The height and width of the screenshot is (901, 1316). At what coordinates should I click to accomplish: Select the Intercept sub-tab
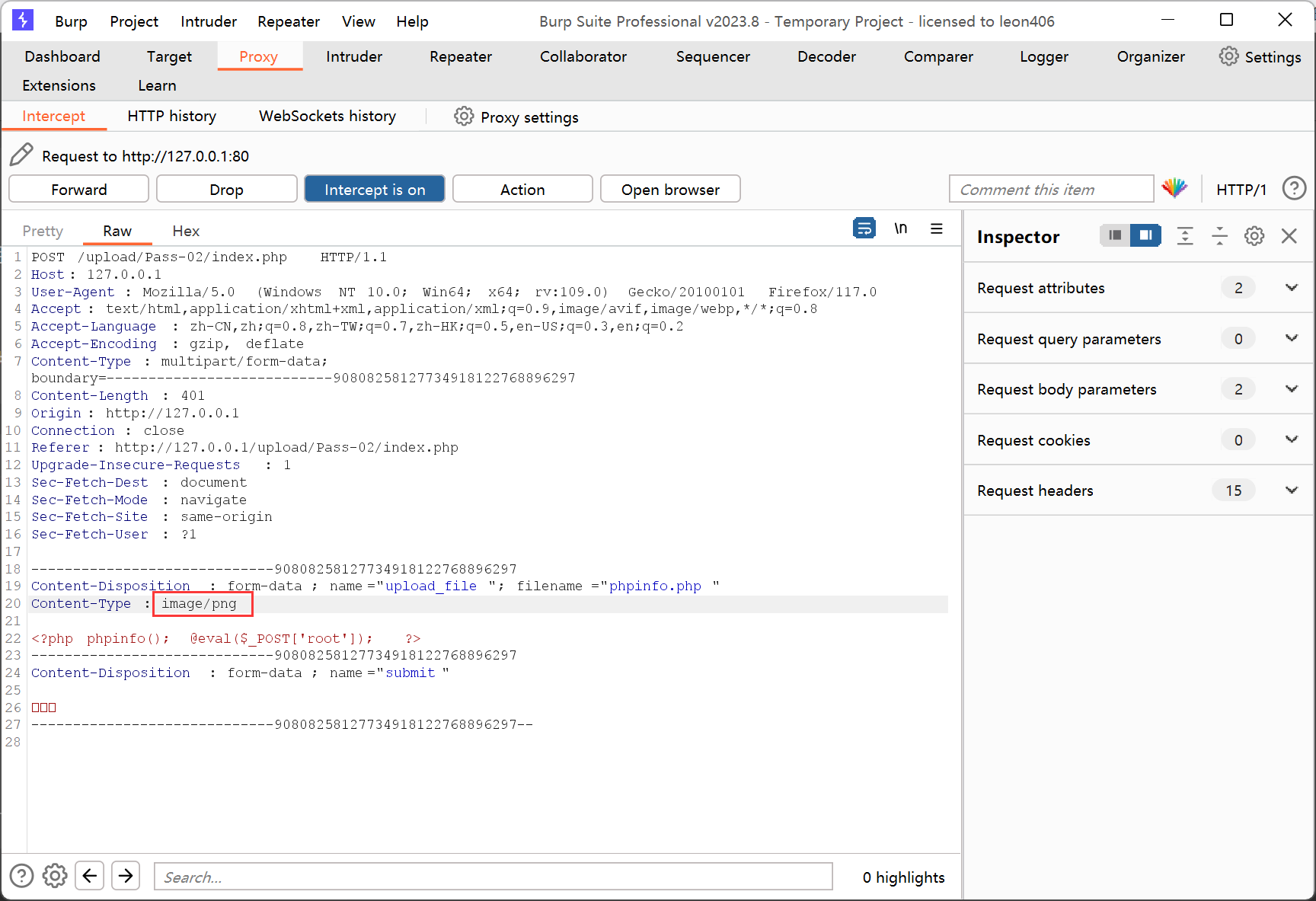pyautogui.click(x=53, y=116)
